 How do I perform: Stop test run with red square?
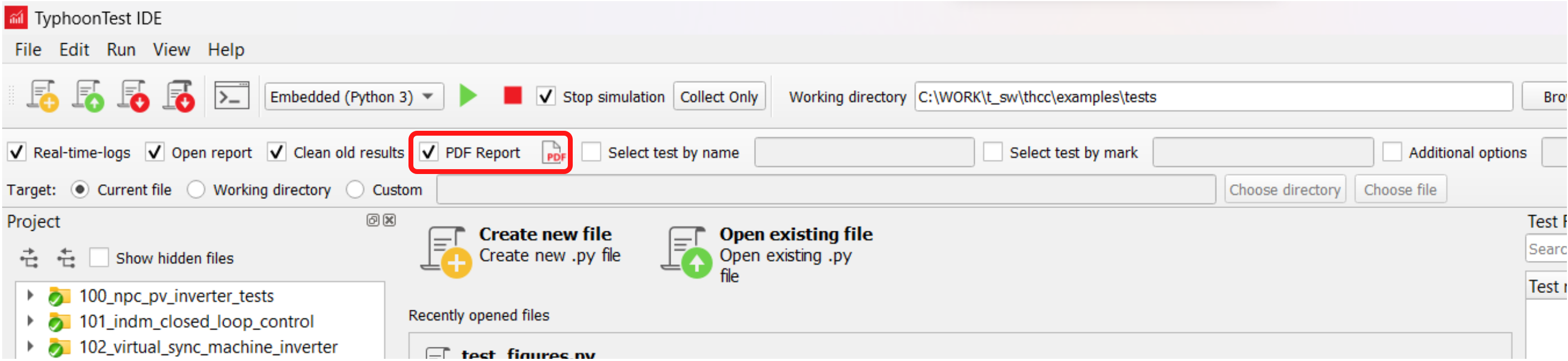tap(513, 96)
